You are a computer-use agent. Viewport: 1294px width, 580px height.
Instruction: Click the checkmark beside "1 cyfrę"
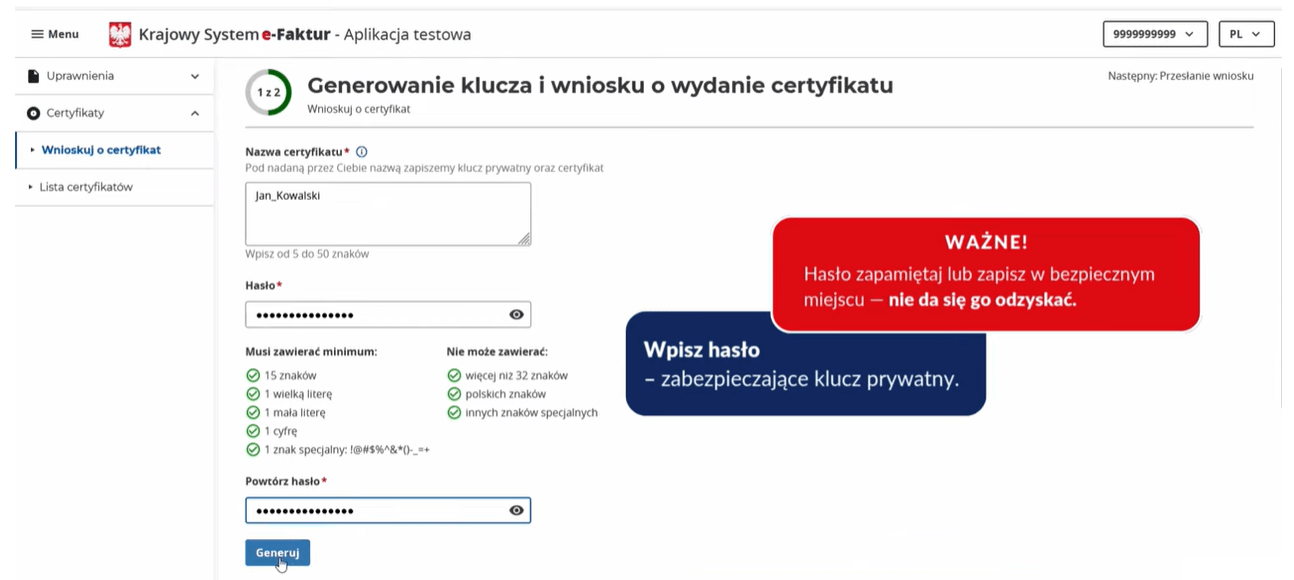[x=251, y=430]
